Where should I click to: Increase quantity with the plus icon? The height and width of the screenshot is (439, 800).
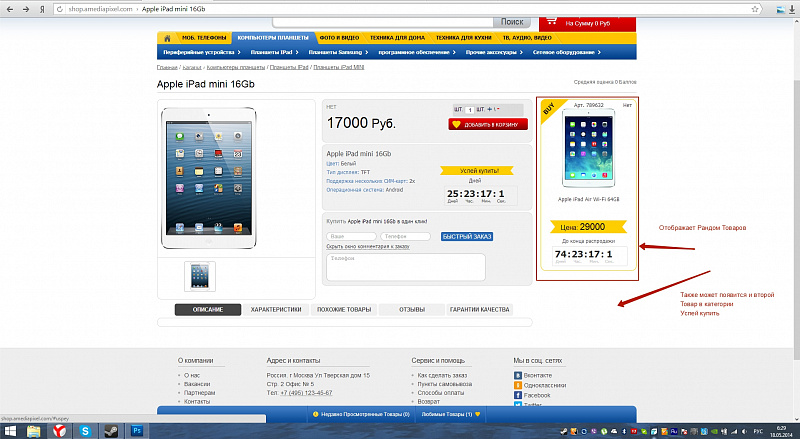coord(489,109)
